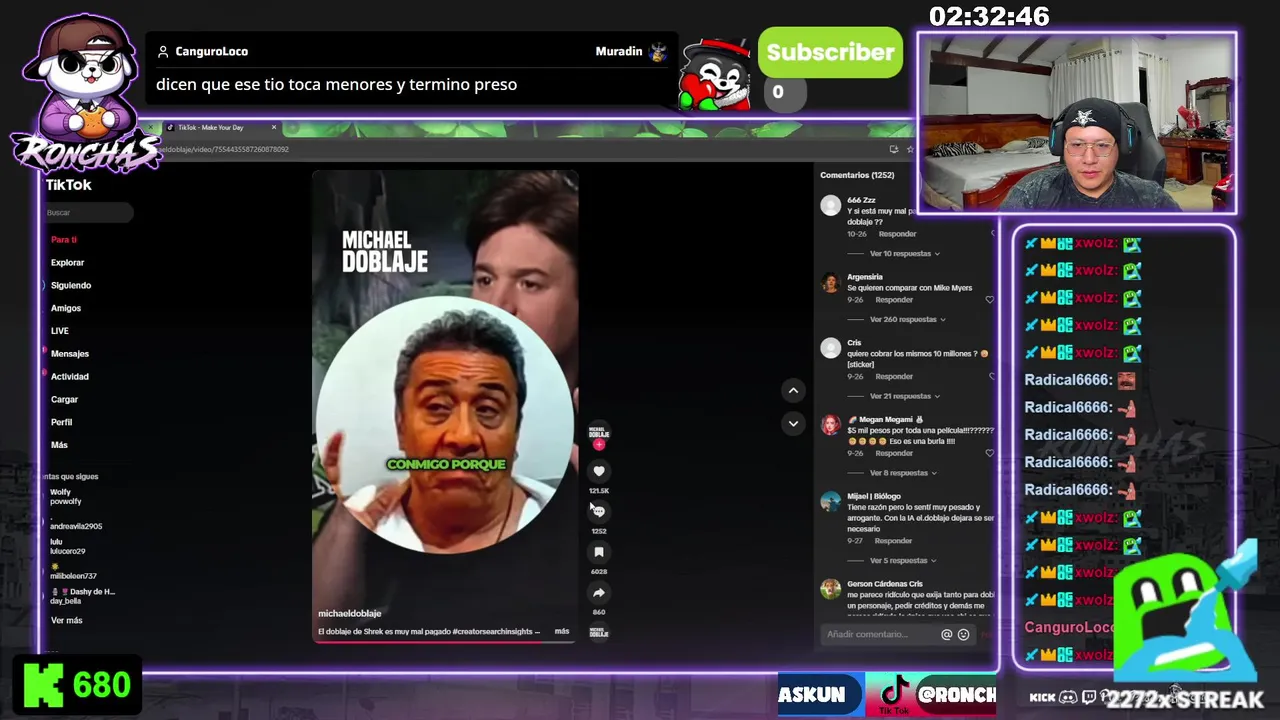Reply to Argensiria's comment

[893, 300]
